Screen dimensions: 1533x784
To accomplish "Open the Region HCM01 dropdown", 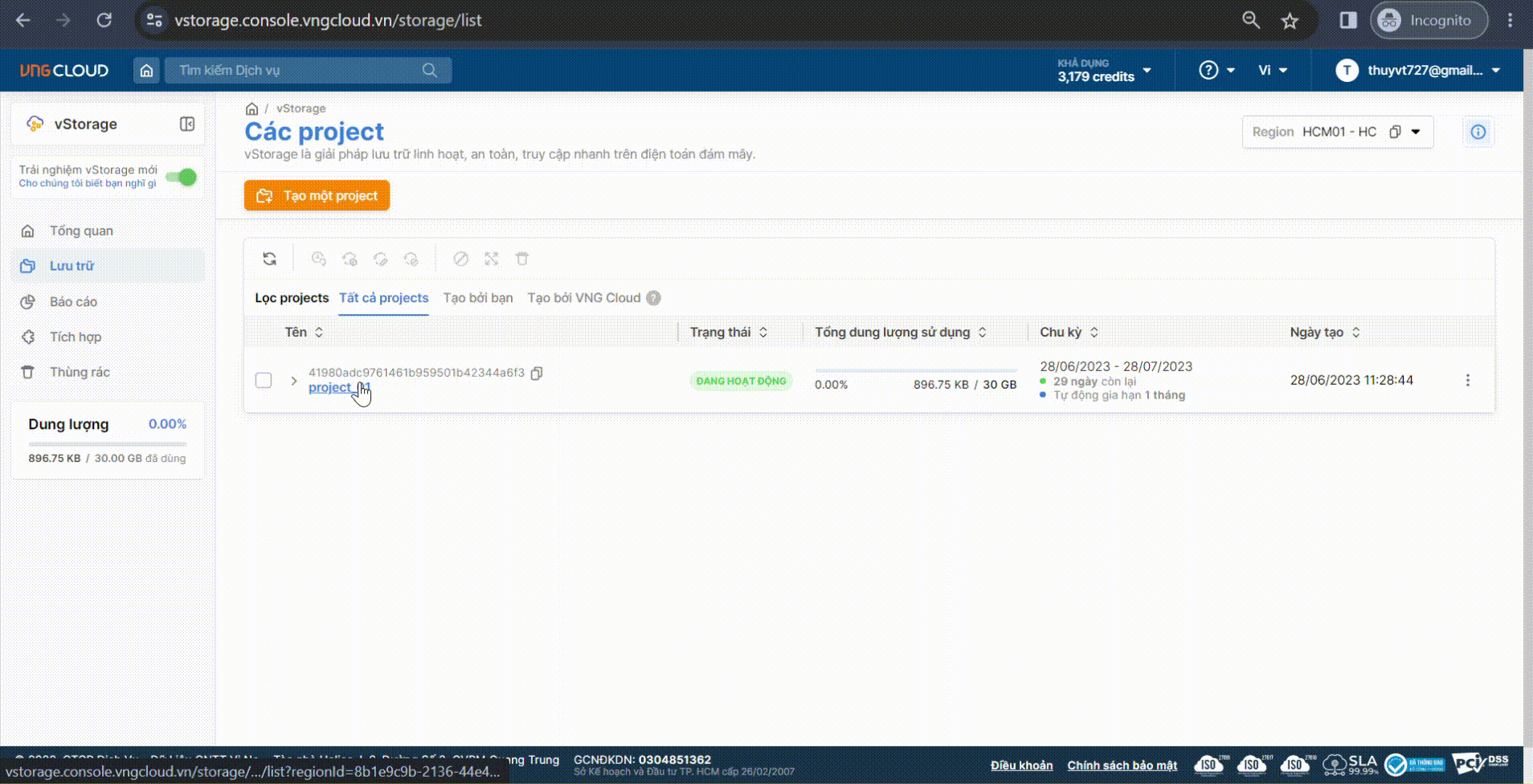I will [1416, 132].
